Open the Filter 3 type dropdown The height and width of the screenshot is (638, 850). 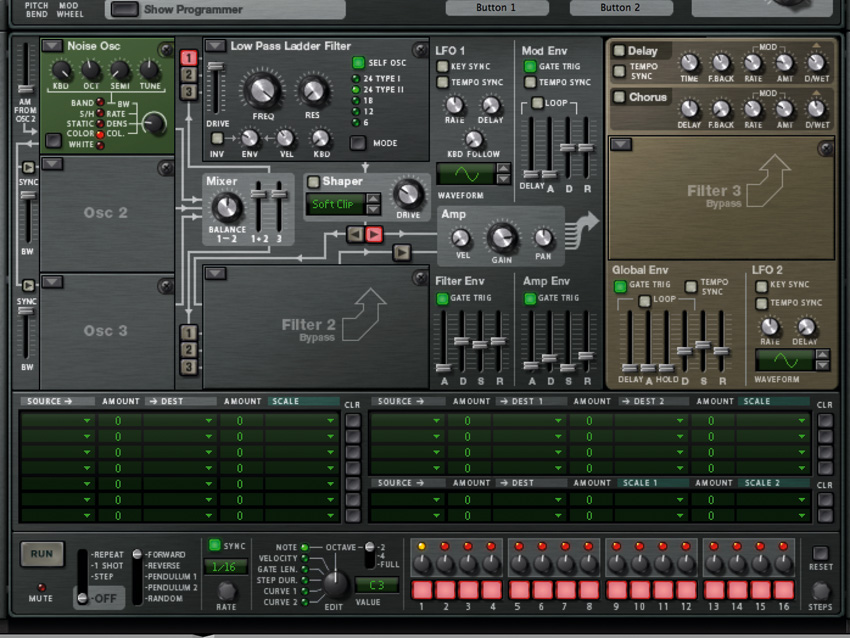point(621,144)
